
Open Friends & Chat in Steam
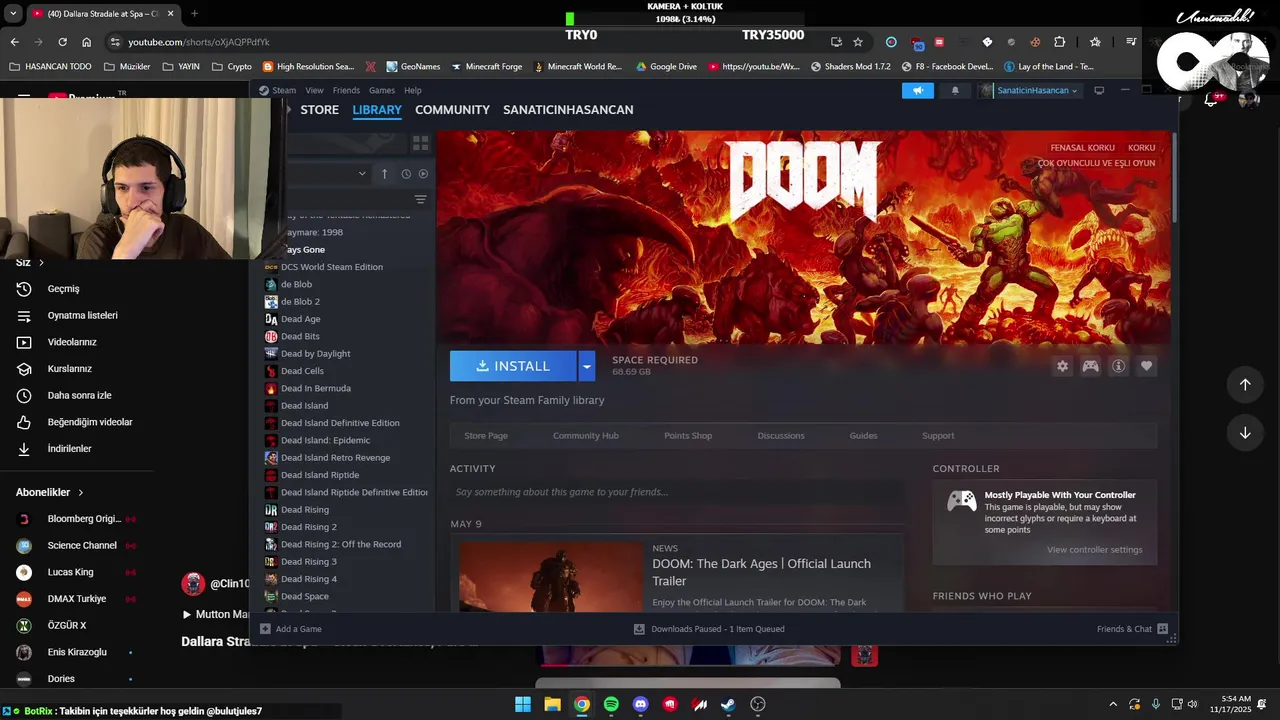1132,629
